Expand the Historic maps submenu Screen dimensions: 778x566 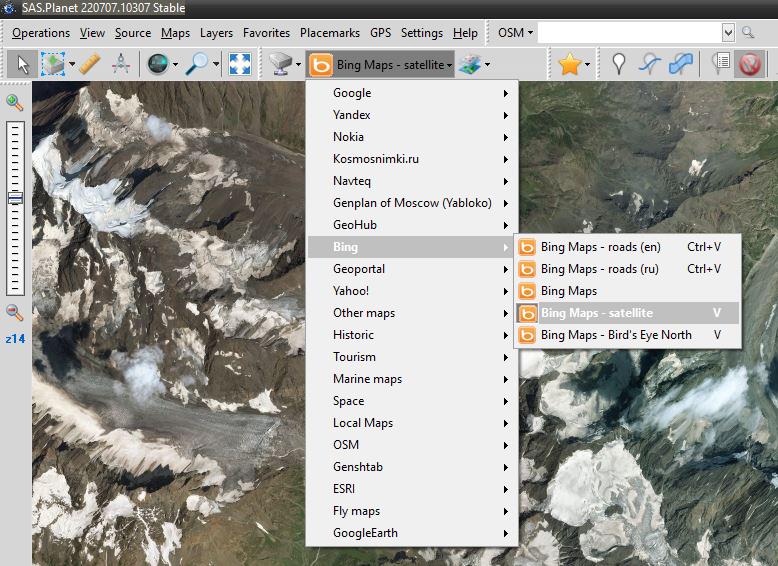click(x=412, y=335)
